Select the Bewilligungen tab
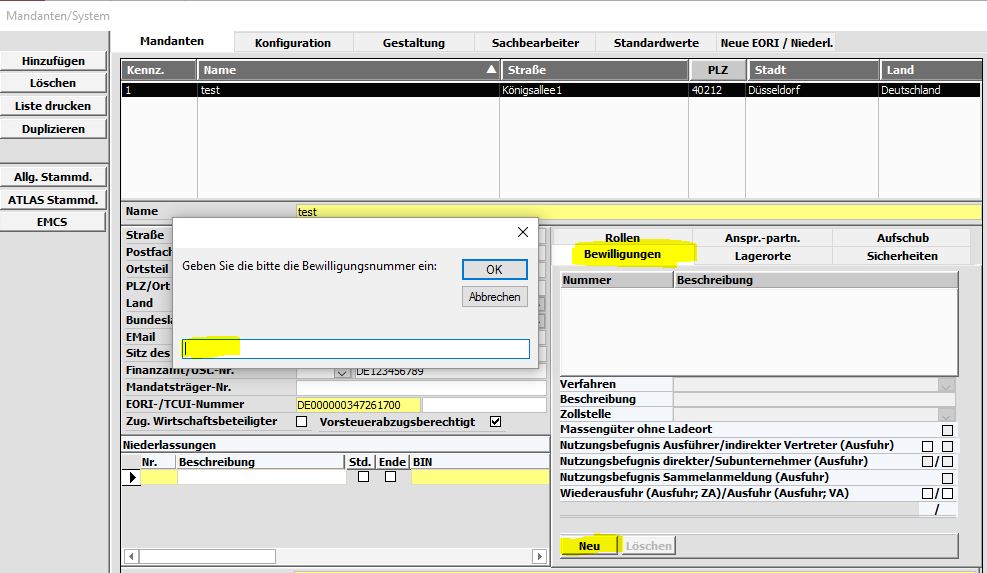987x573 pixels. [622, 254]
